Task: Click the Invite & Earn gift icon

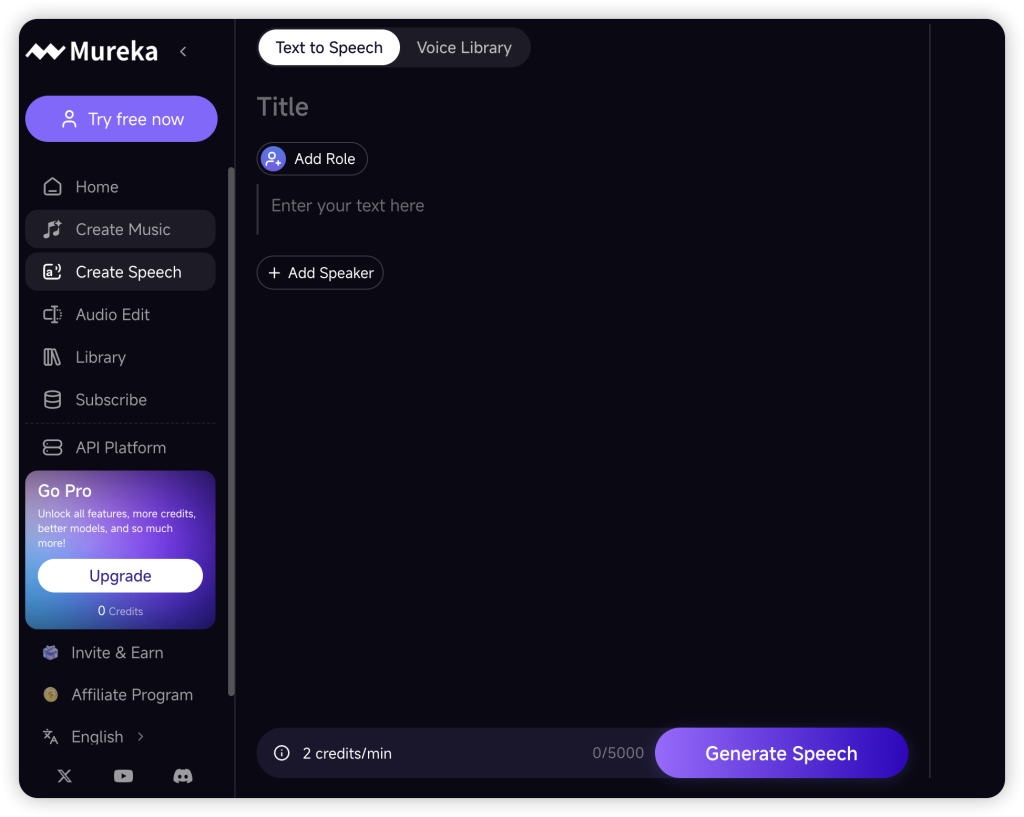Action: click(50, 653)
